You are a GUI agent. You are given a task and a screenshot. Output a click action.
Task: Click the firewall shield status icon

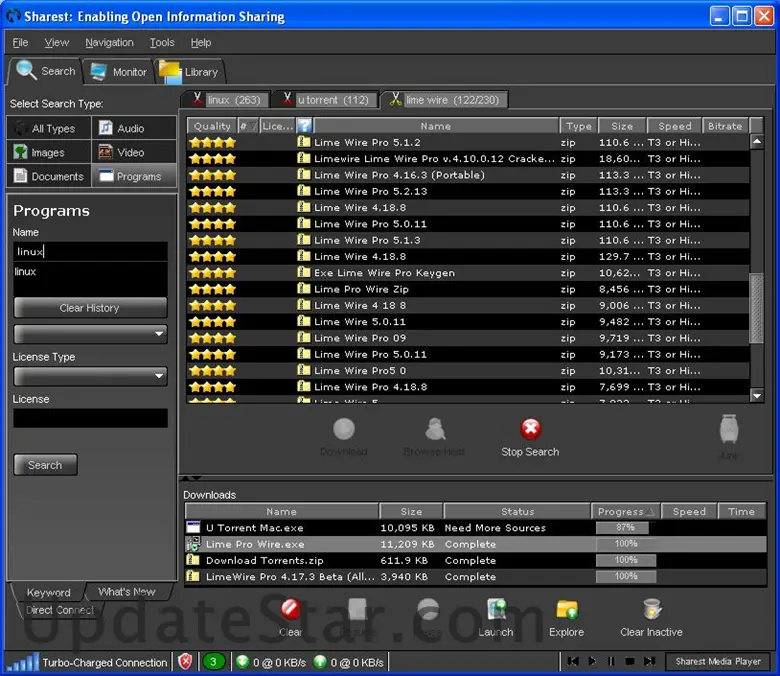click(185, 661)
